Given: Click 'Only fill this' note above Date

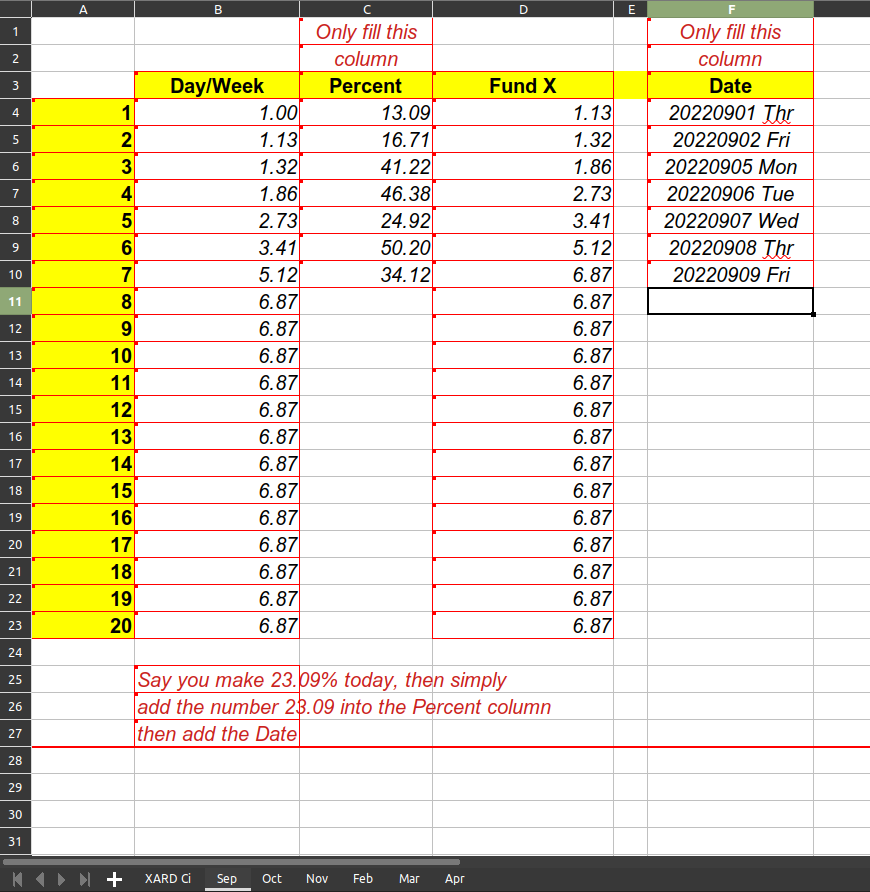Looking at the screenshot, I should click(x=731, y=32).
